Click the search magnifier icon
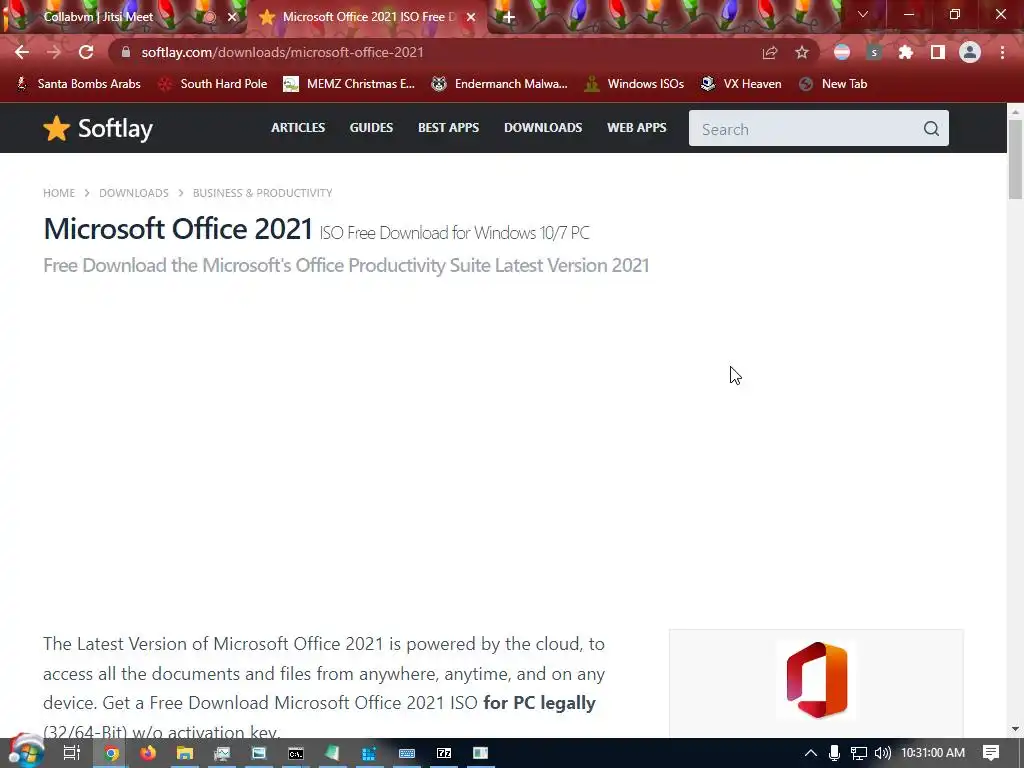Screen dimensions: 1024x768 tap(931, 129)
